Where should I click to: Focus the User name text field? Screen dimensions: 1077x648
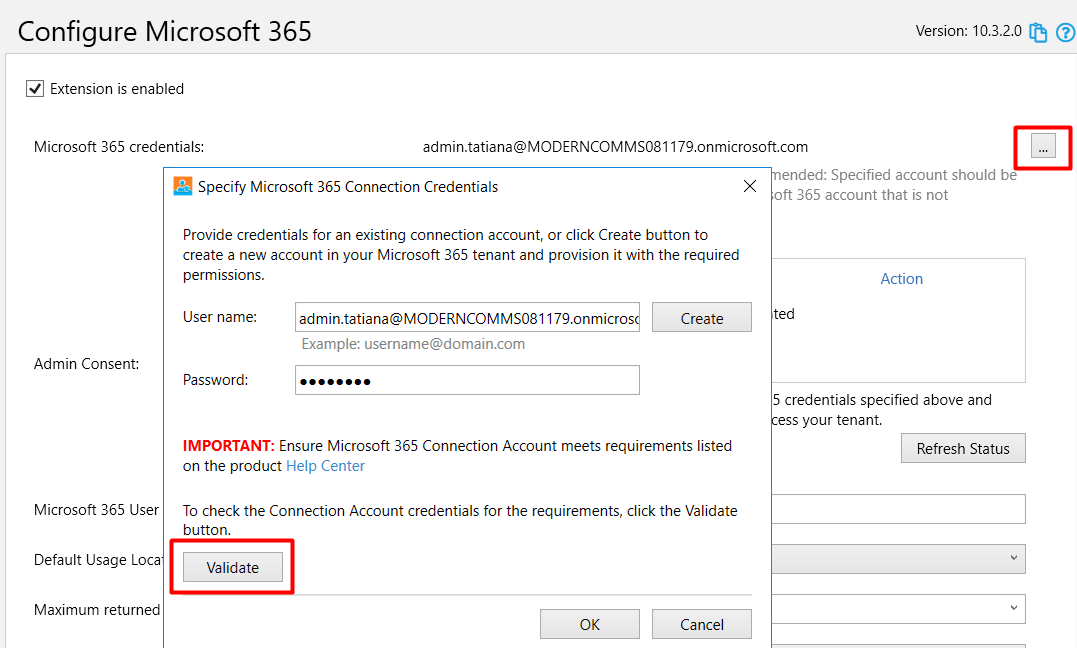[467, 317]
